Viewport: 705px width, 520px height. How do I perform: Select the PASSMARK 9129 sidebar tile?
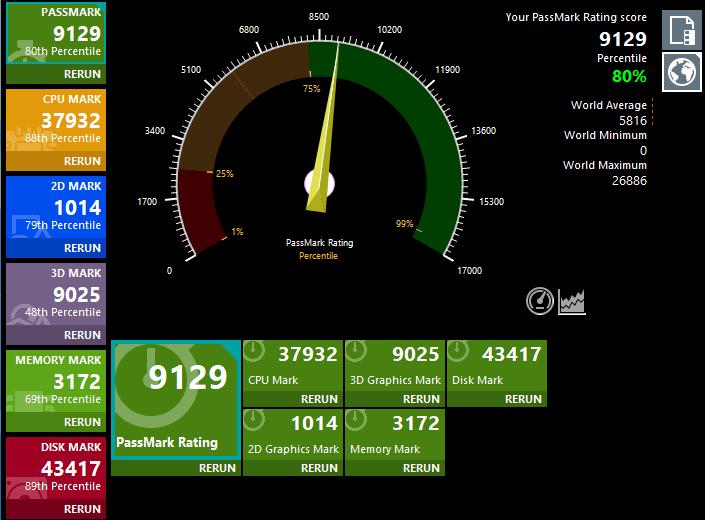tap(56, 33)
